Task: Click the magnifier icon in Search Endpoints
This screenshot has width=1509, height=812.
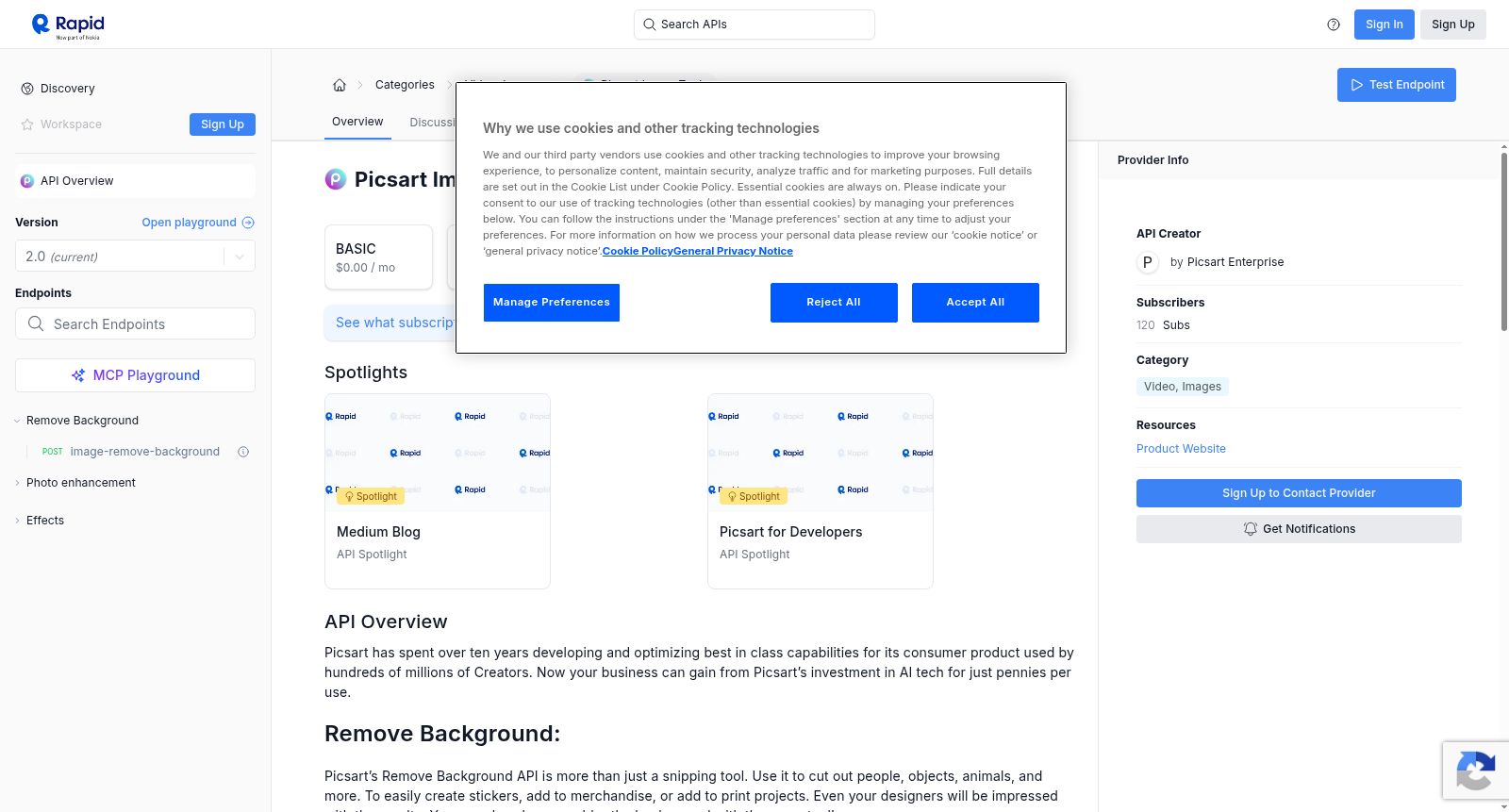Action: point(36,323)
